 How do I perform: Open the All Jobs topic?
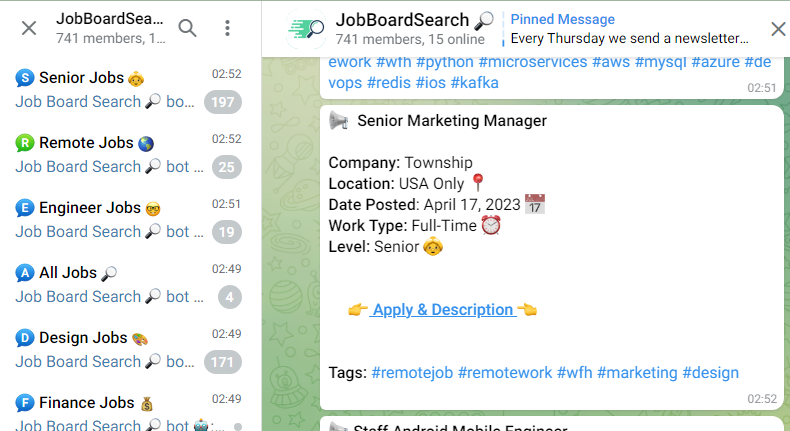coord(110,284)
